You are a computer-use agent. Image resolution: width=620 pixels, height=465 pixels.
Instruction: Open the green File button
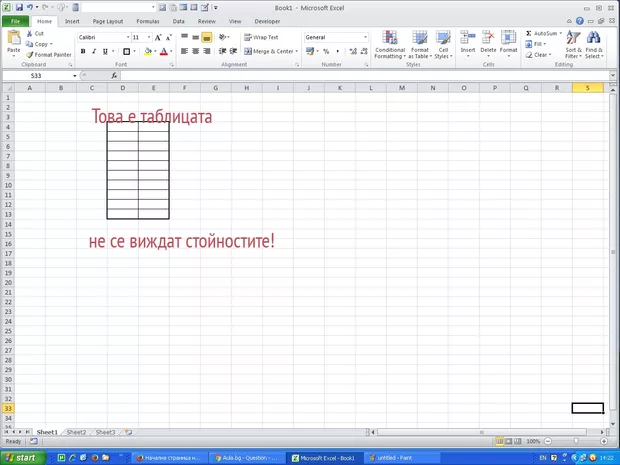click(15, 20)
